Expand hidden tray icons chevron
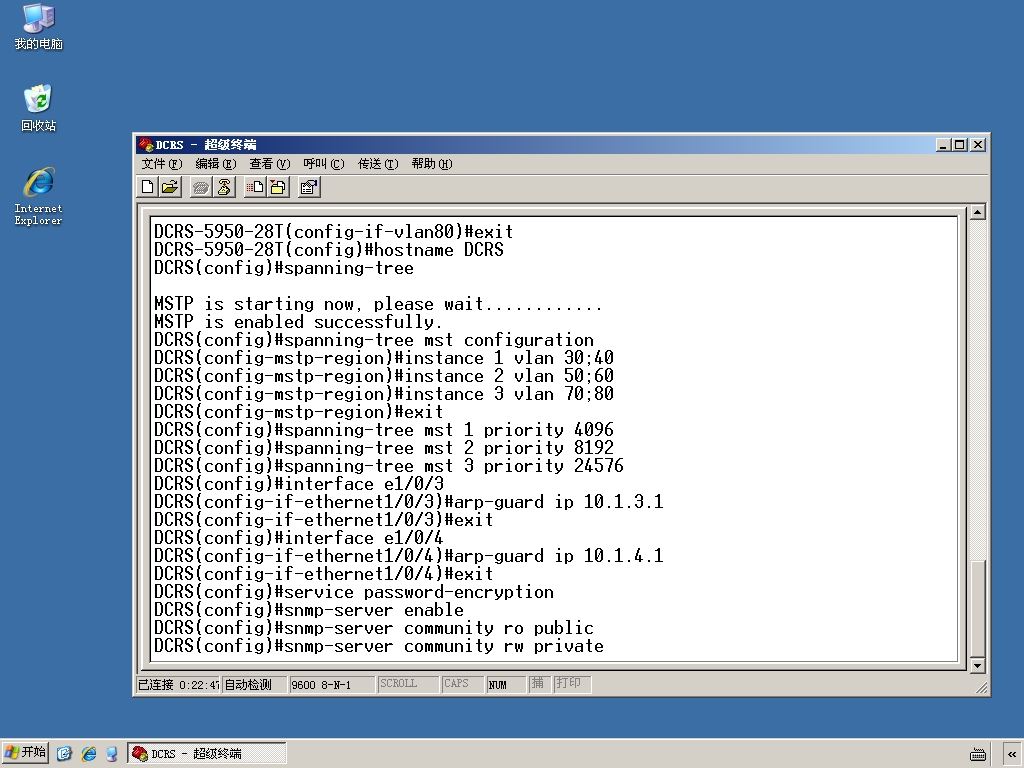This screenshot has width=1024, height=768. tap(1012, 754)
